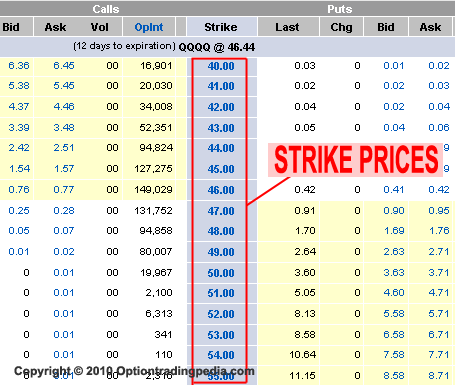Select open interest 16,901
The width and height of the screenshot is (455, 385).
pos(156,66)
